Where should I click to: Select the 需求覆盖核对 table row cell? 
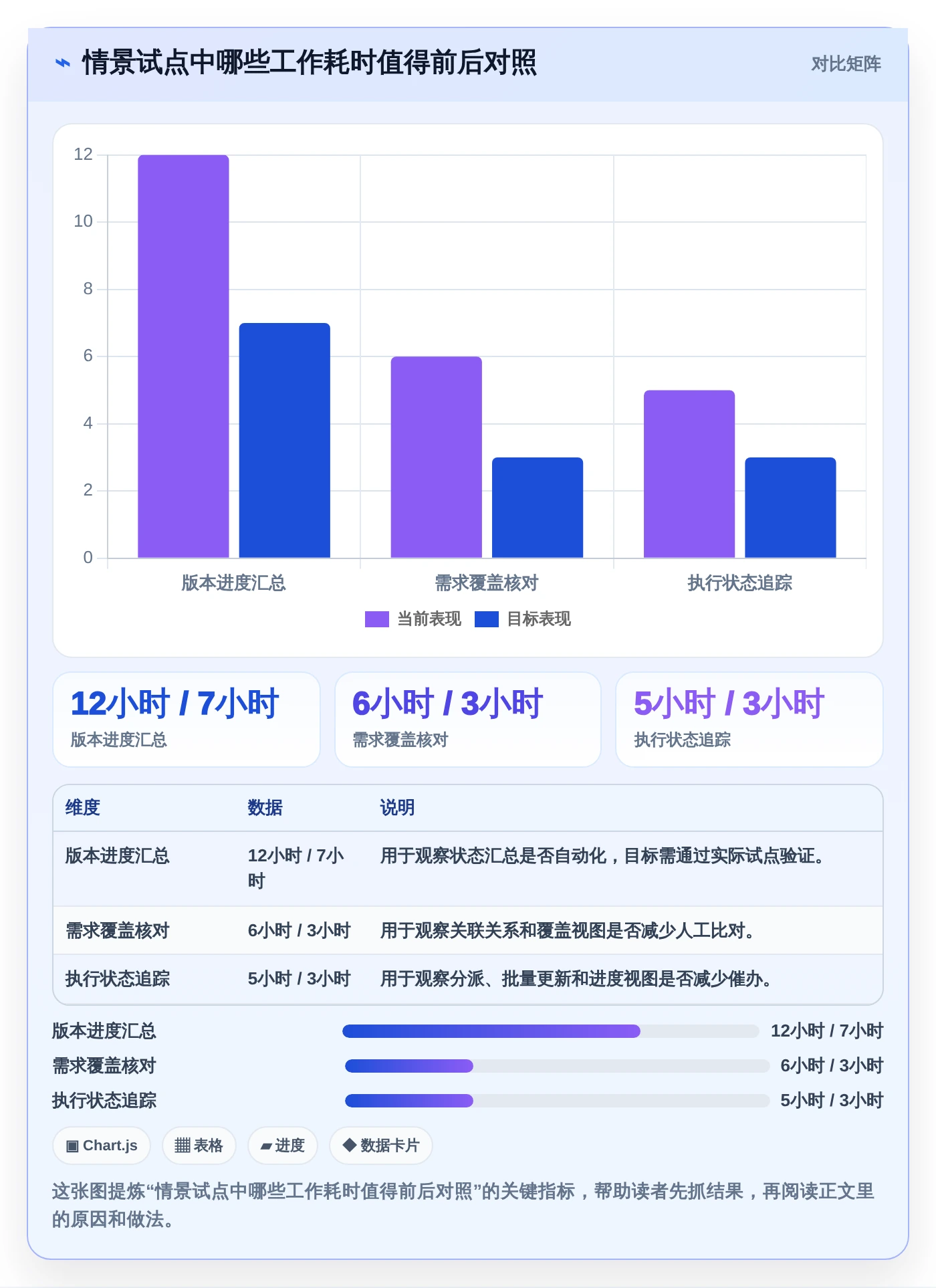[118, 931]
